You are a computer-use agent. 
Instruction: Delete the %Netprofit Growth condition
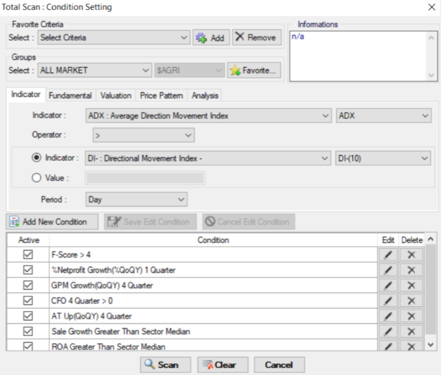tap(411, 270)
